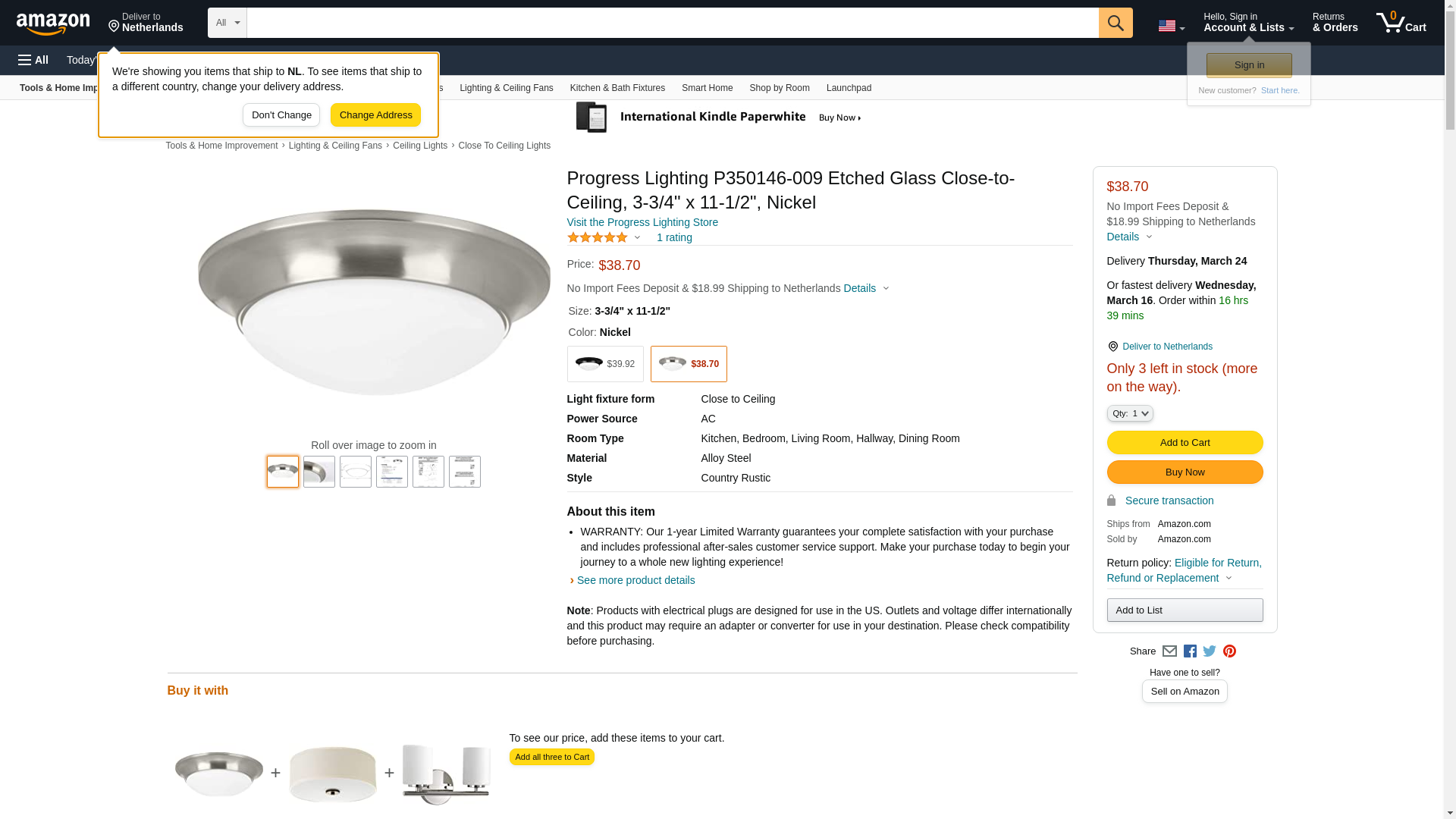This screenshot has width=1456, height=819.
Task: Select the nickel $38.70 color option
Action: tap(688, 364)
